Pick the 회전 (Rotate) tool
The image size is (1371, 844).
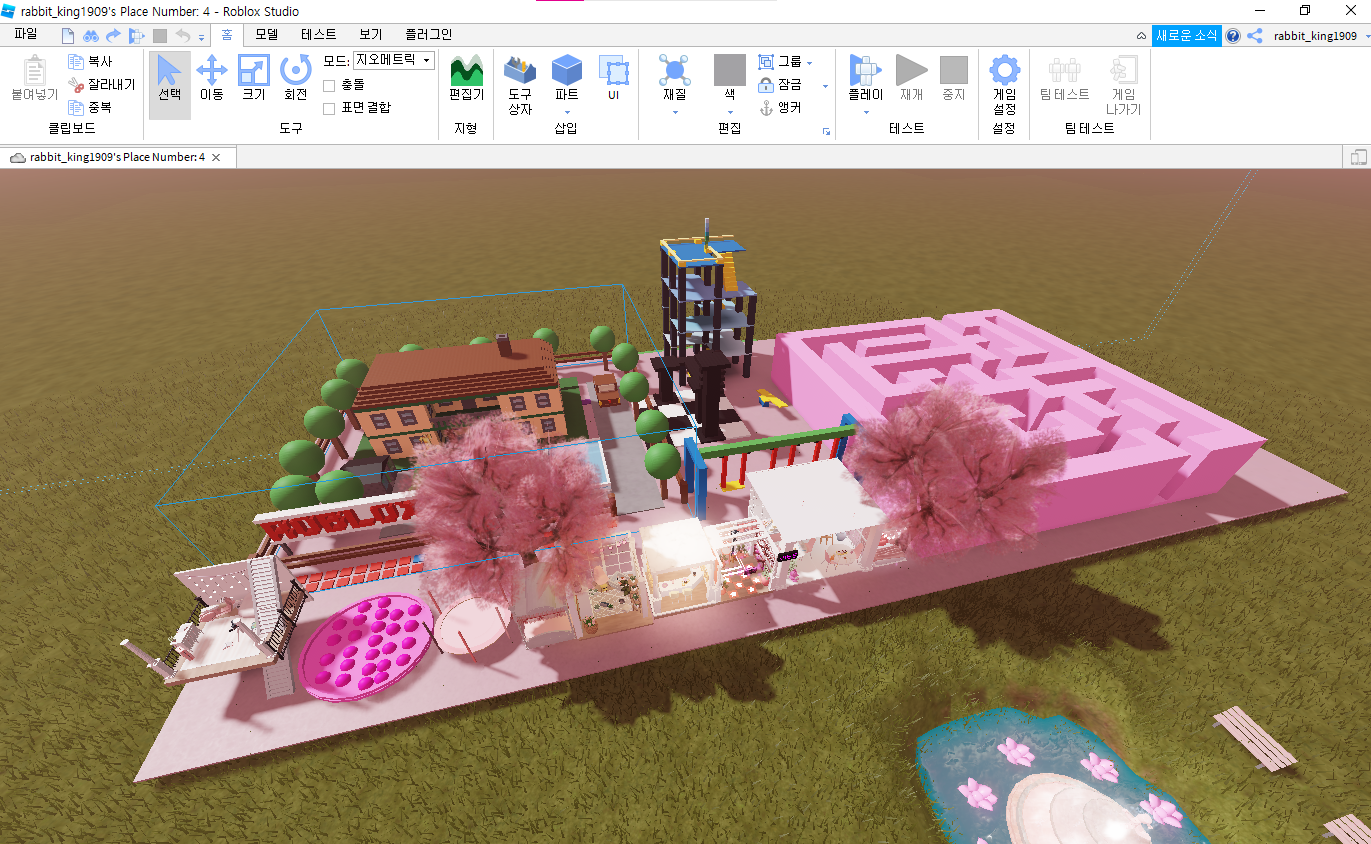(295, 79)
